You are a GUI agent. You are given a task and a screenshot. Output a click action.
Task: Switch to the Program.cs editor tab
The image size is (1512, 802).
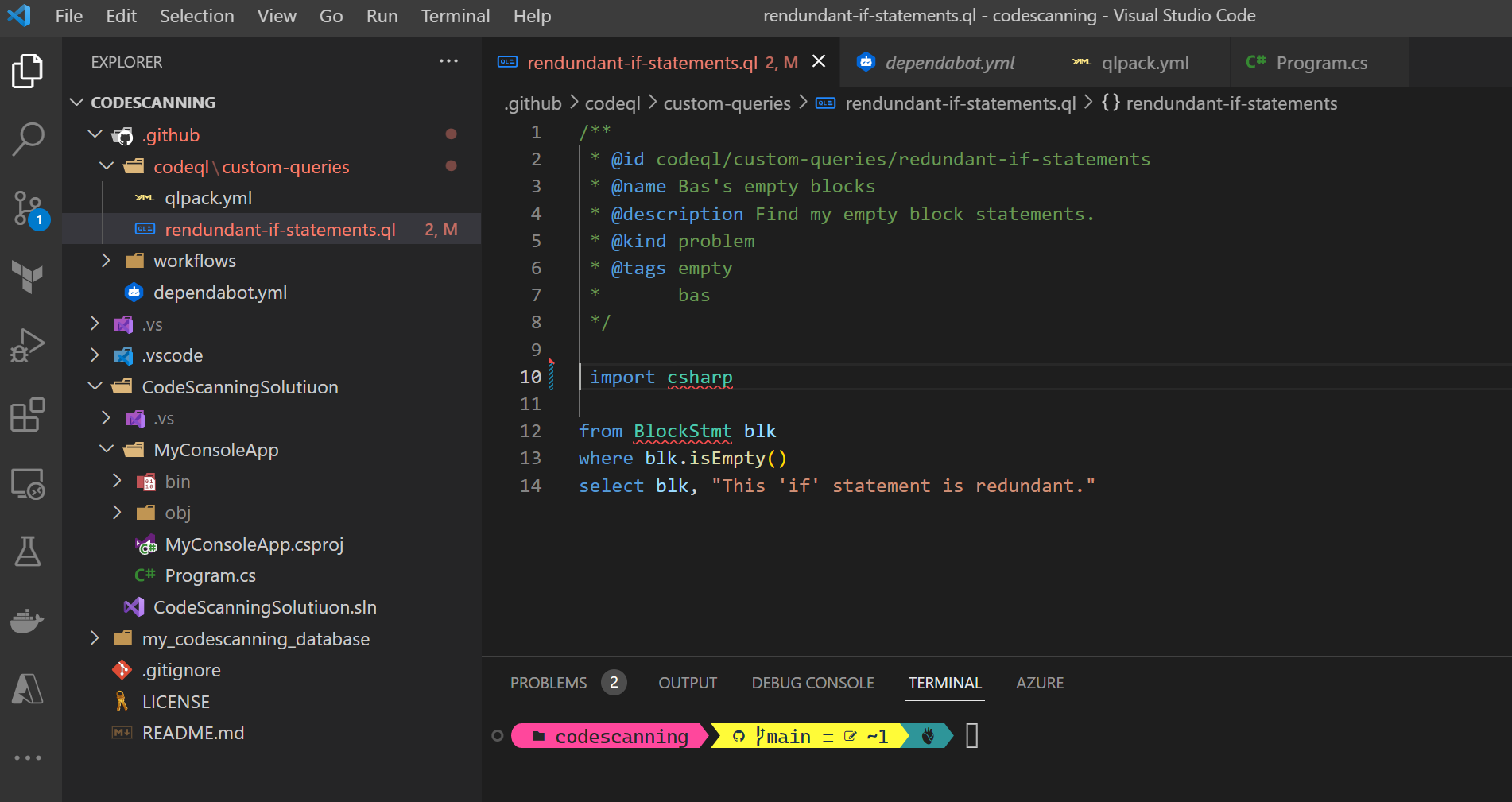(1320, 63)
